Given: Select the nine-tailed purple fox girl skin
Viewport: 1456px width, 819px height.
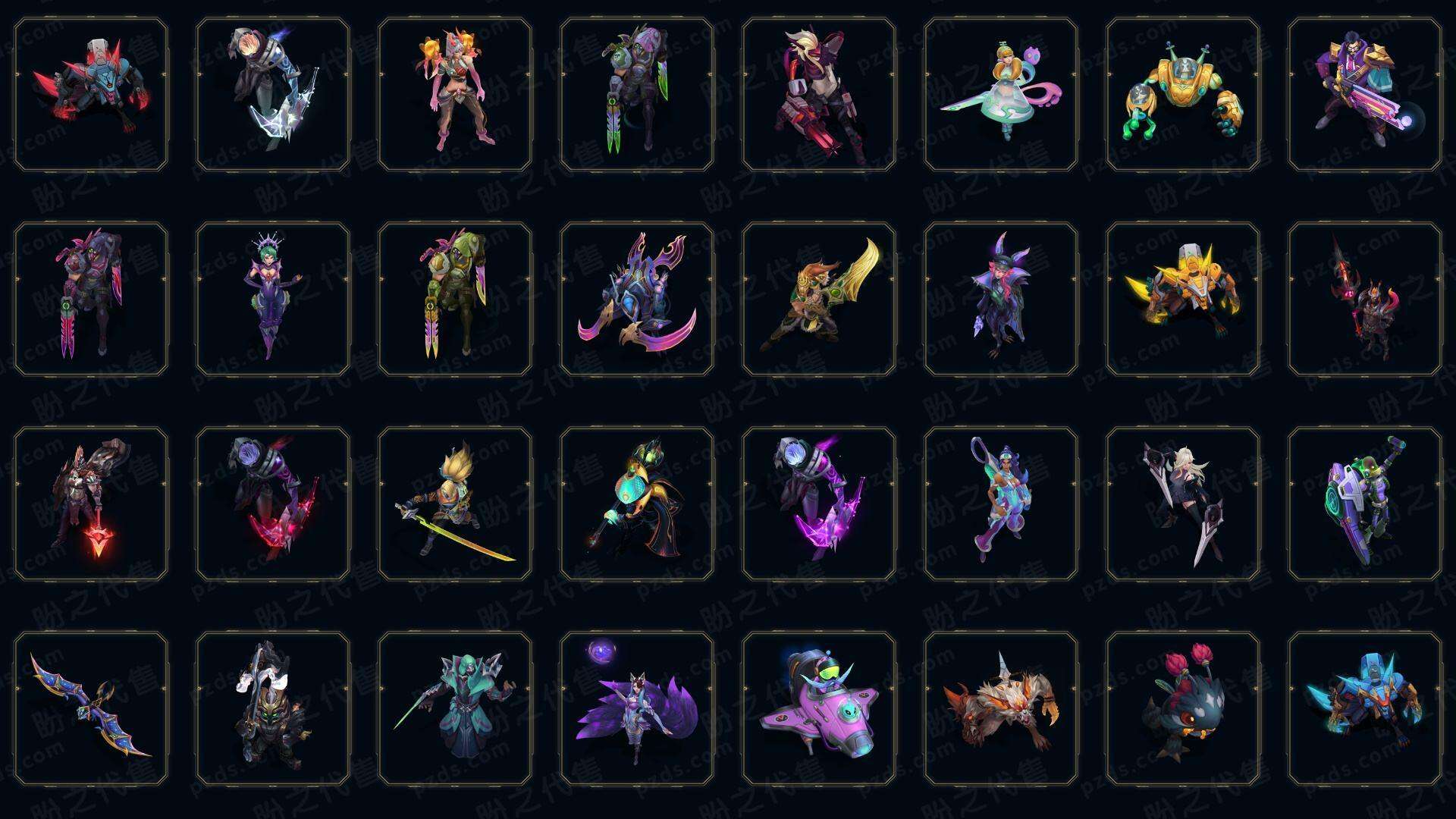Looking at the screenshot, I should (x=637, y=709).
